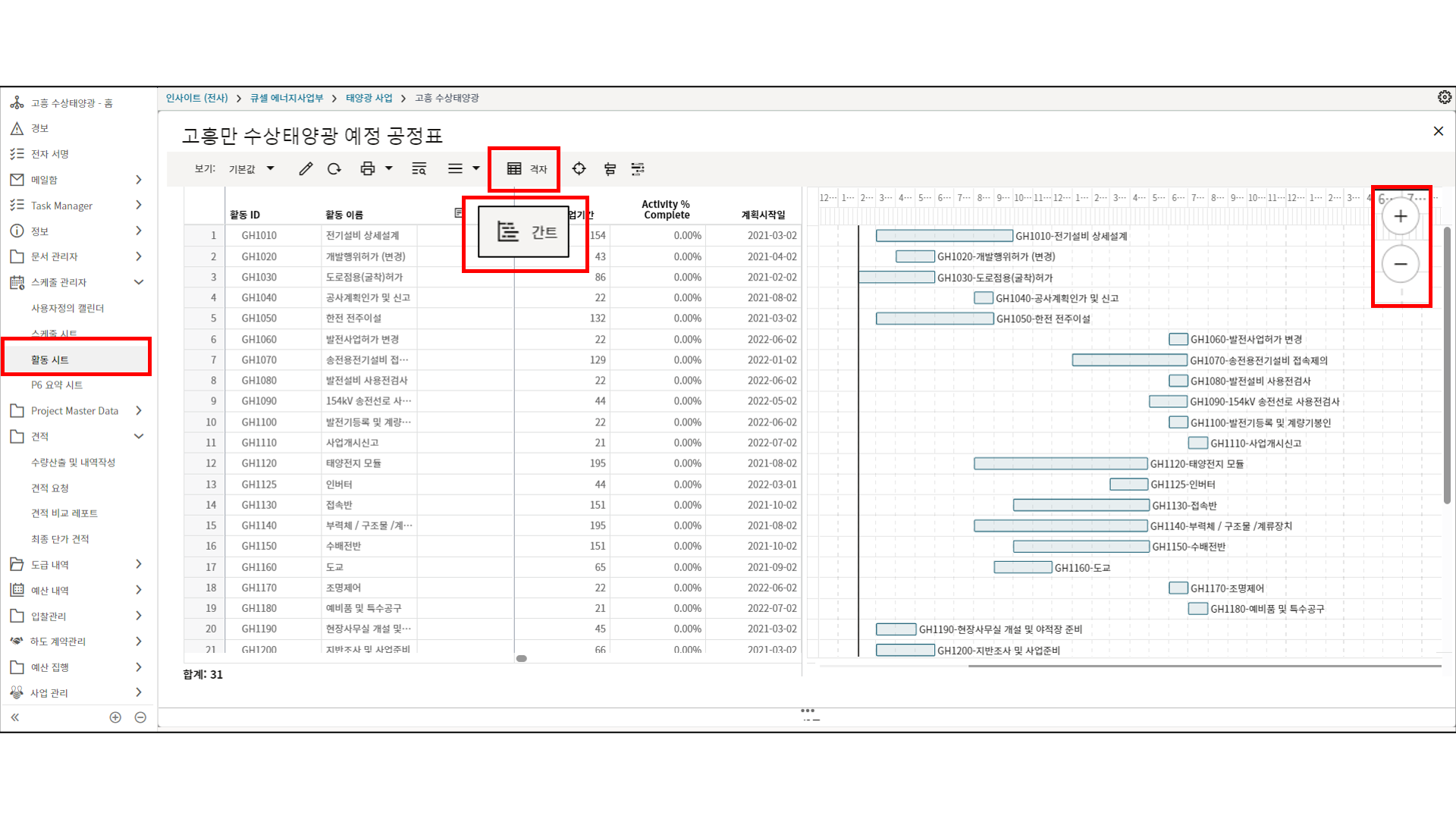Image resolution: width=1456 pixels, height=819 pixels.
Task: Click the refresh icon in toolbar
Action: pyautogui.click(x=334, y=169)
